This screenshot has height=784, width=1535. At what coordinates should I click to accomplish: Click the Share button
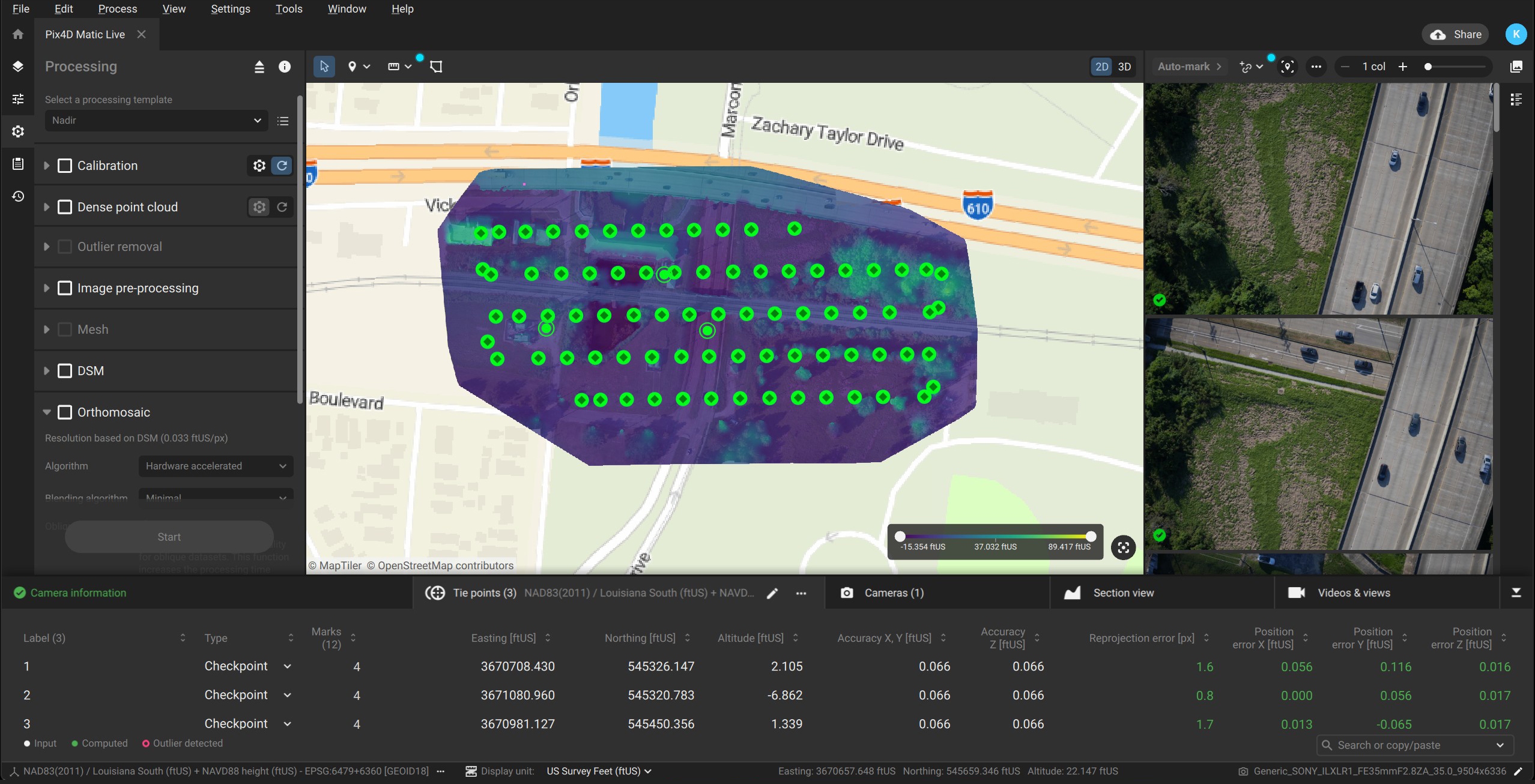pos(1456,34)
